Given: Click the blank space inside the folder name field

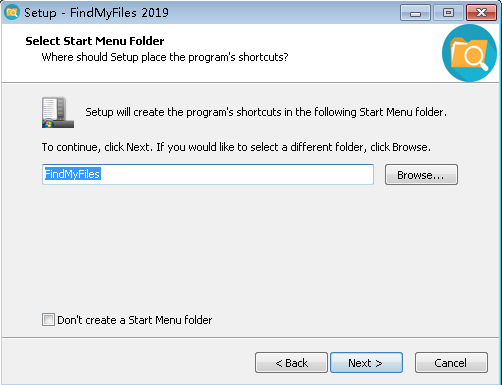Looking at the screenshot, I should pyautogui.click(x=237, y=174).
